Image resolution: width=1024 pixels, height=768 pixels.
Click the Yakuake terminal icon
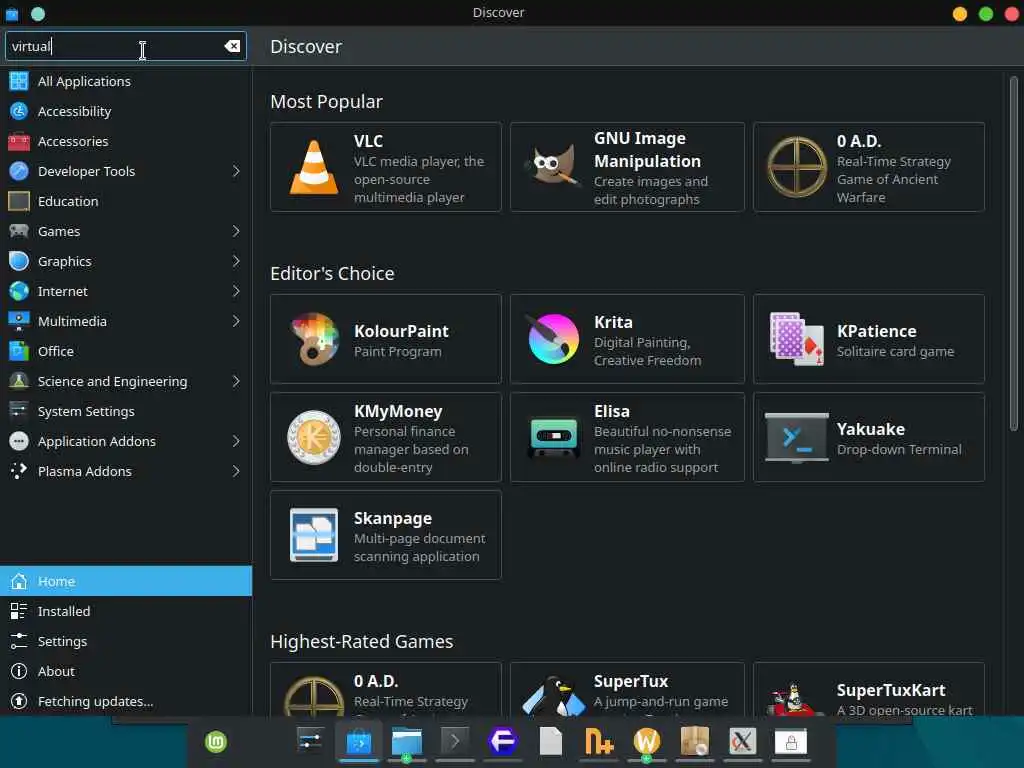pos(797,437)
